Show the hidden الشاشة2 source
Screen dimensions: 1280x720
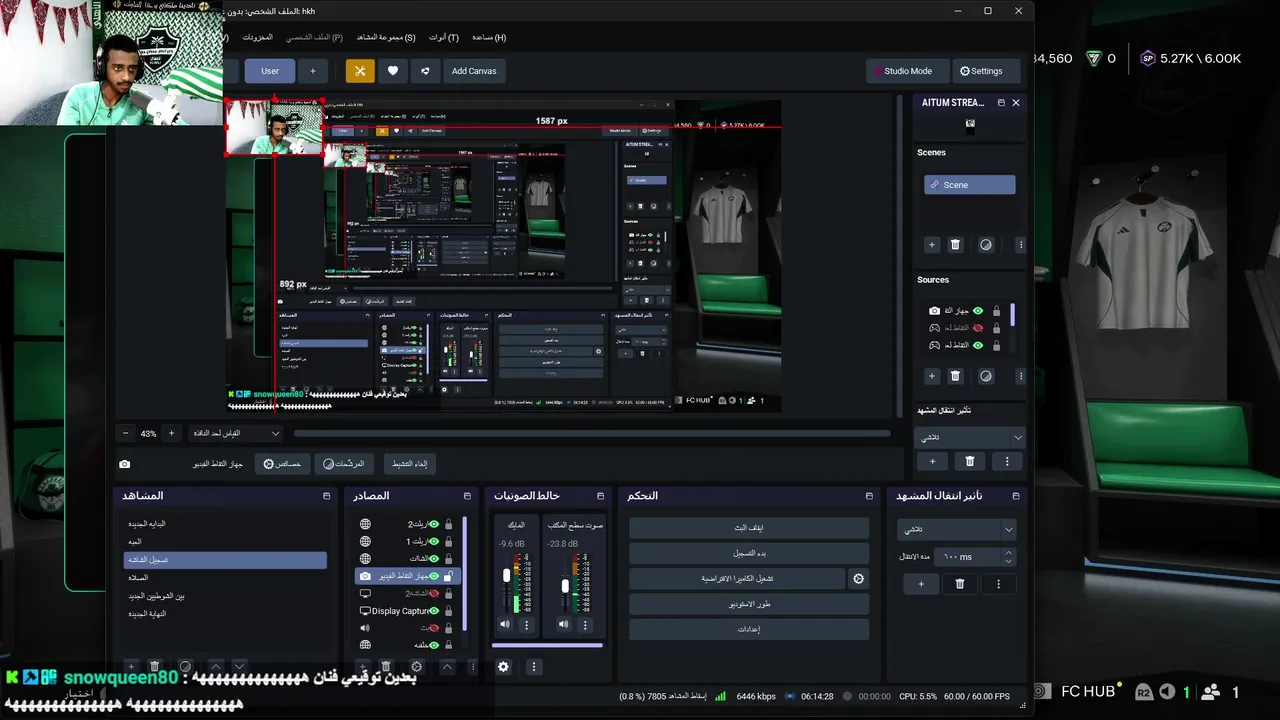pos(434,594)
